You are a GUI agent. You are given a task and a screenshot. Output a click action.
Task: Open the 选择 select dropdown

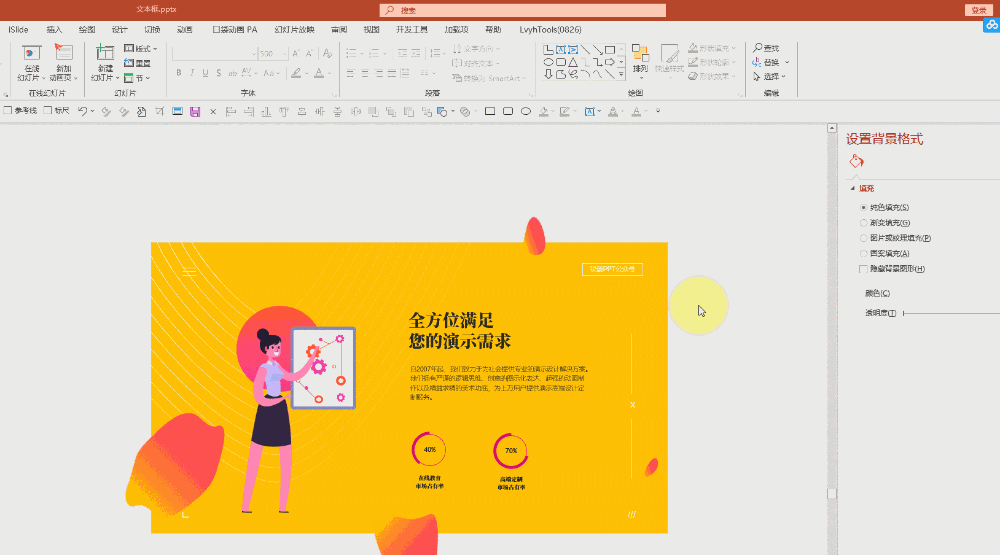pyautogui.click(x=770, y=77)
